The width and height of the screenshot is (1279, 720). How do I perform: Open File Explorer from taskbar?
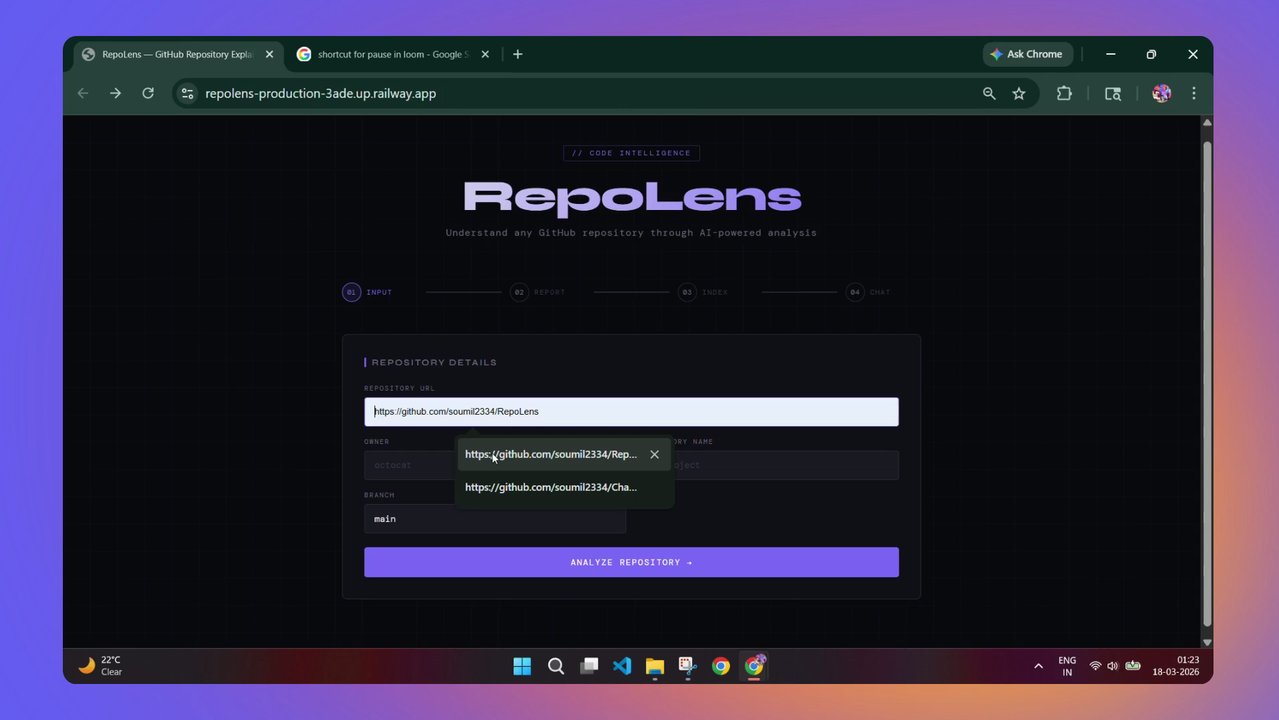pyautogui.click(x=655, y=666)
